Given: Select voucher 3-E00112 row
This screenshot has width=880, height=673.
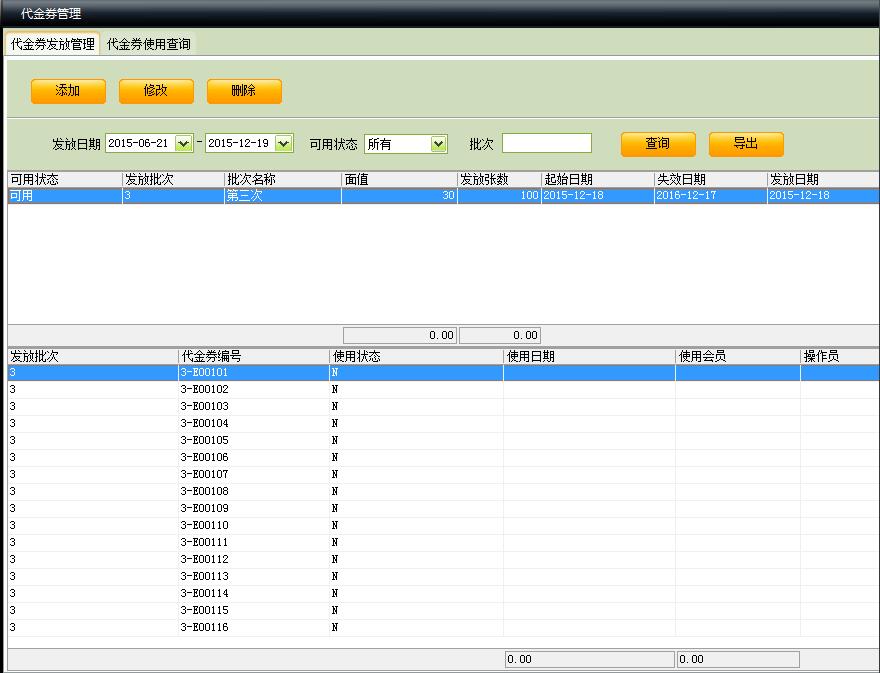Looking at the screenshot, I should tap(443, 559).
